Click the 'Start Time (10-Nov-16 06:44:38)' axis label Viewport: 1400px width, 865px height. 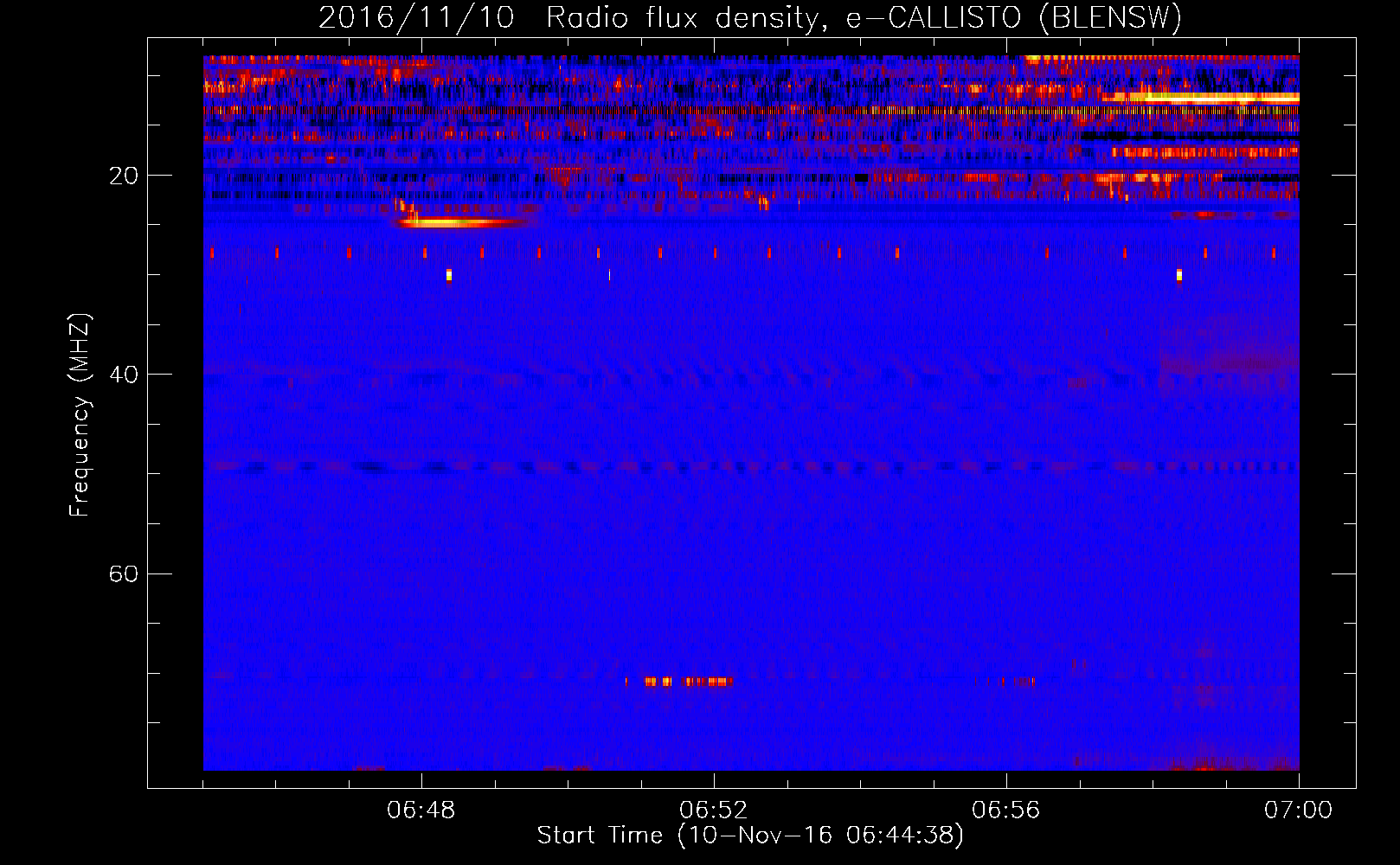pyautogui.click(x=750, y=836)
